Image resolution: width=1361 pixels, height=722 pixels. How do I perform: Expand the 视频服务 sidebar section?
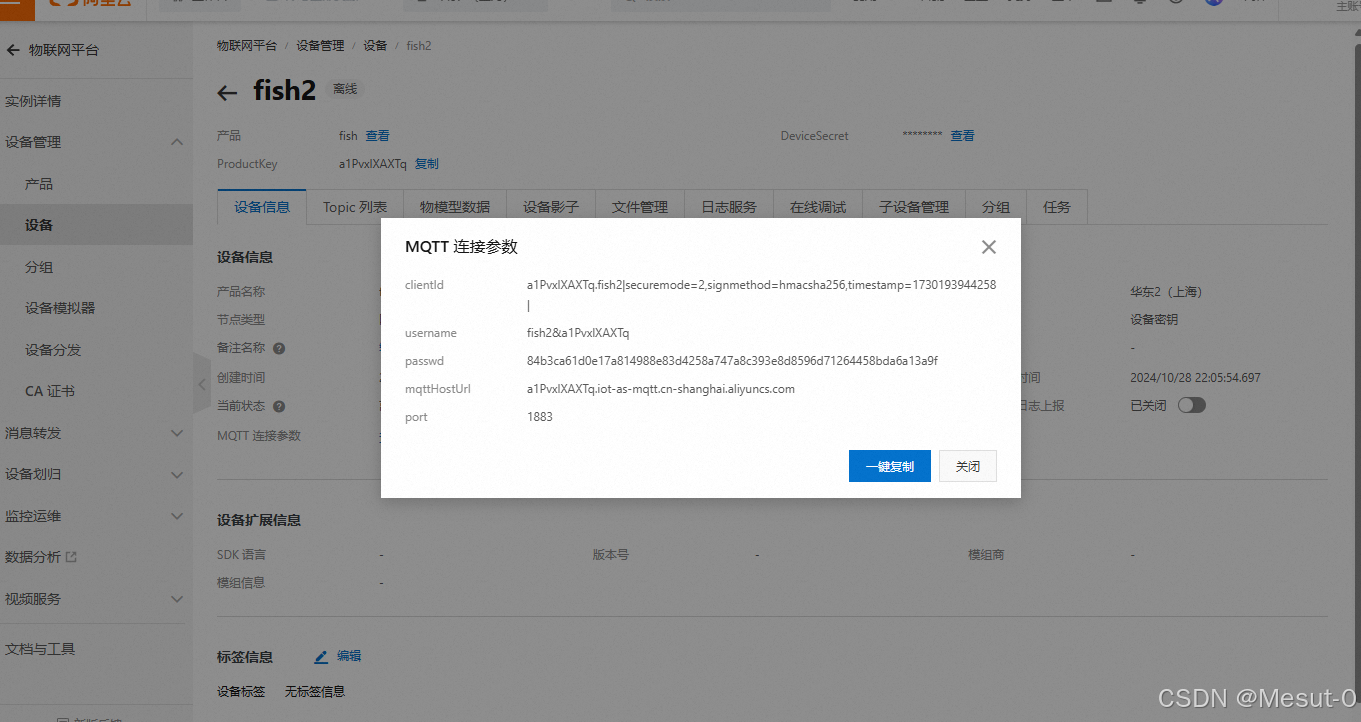177,599
